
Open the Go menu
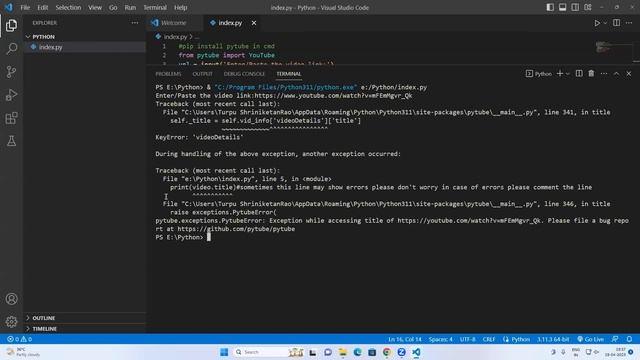pos(113,7)
